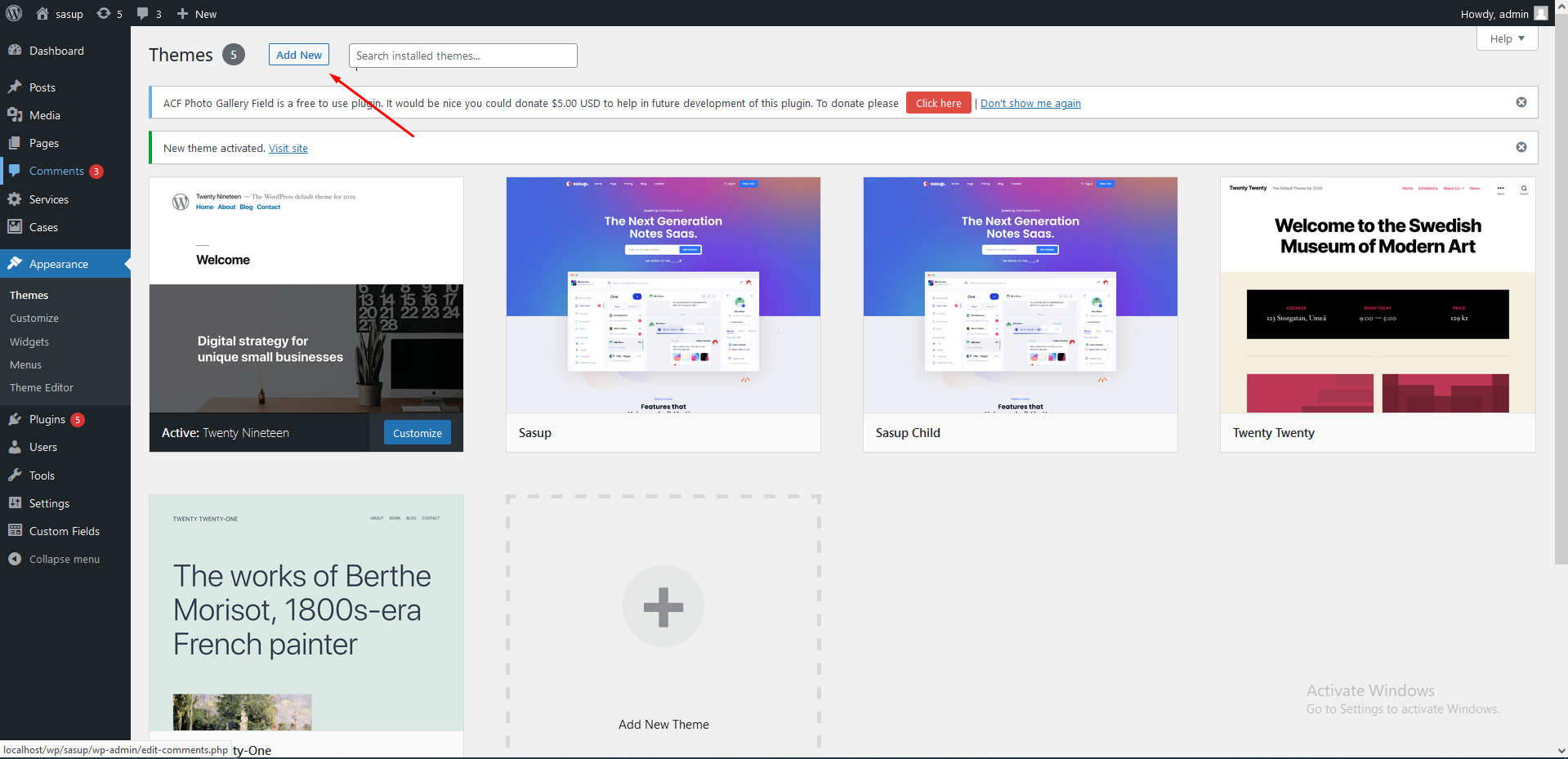1568x759 pixels.
Task: Click the theme count badge 5
Action: (234, 54)
